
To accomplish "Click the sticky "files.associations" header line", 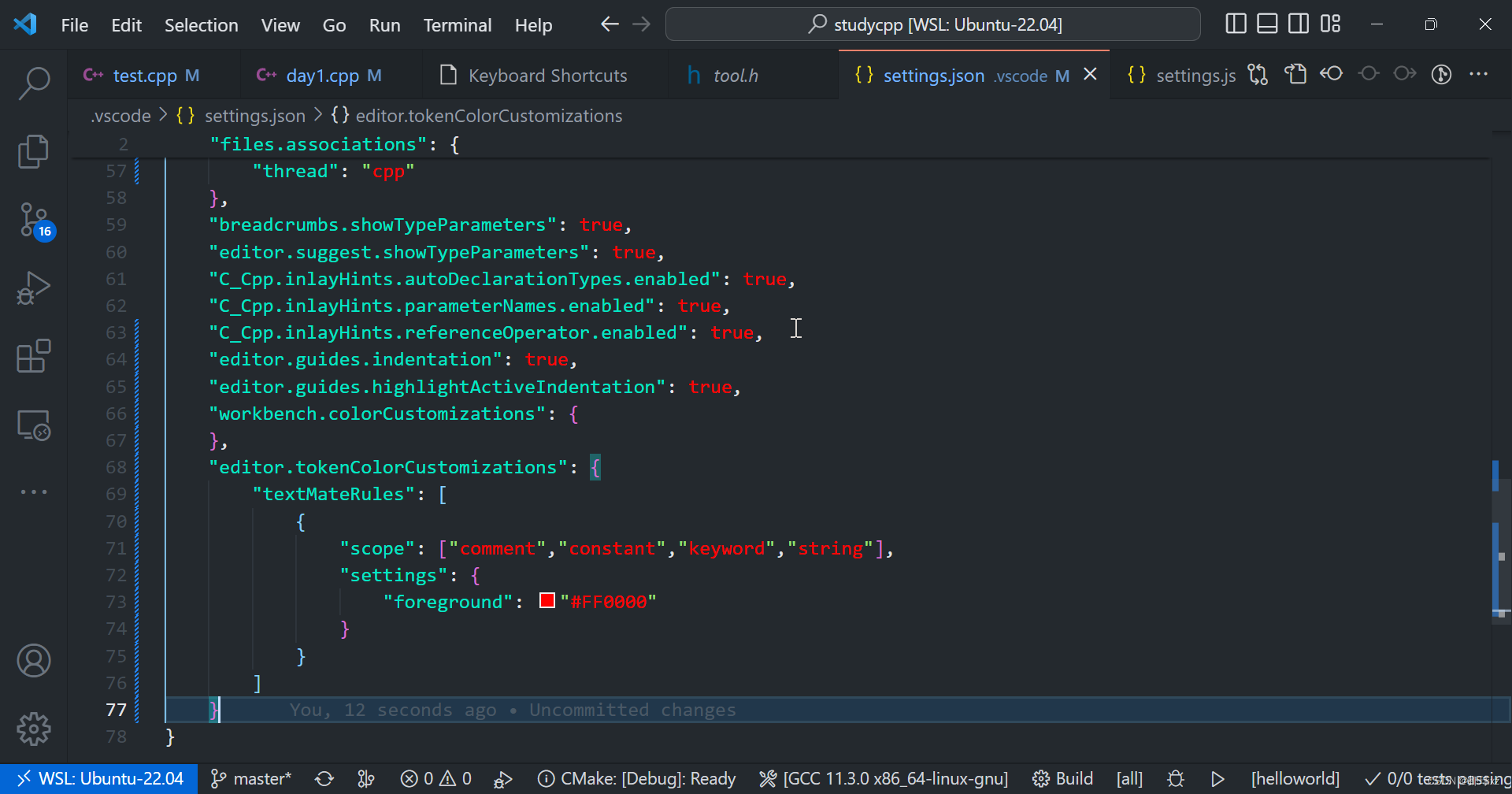I will coord(780,144).
